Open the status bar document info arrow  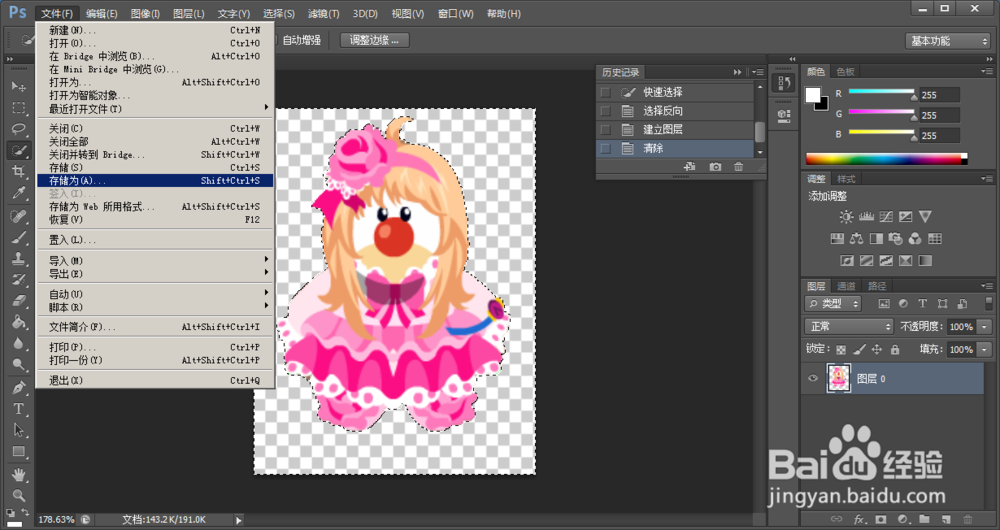point(239,520)
